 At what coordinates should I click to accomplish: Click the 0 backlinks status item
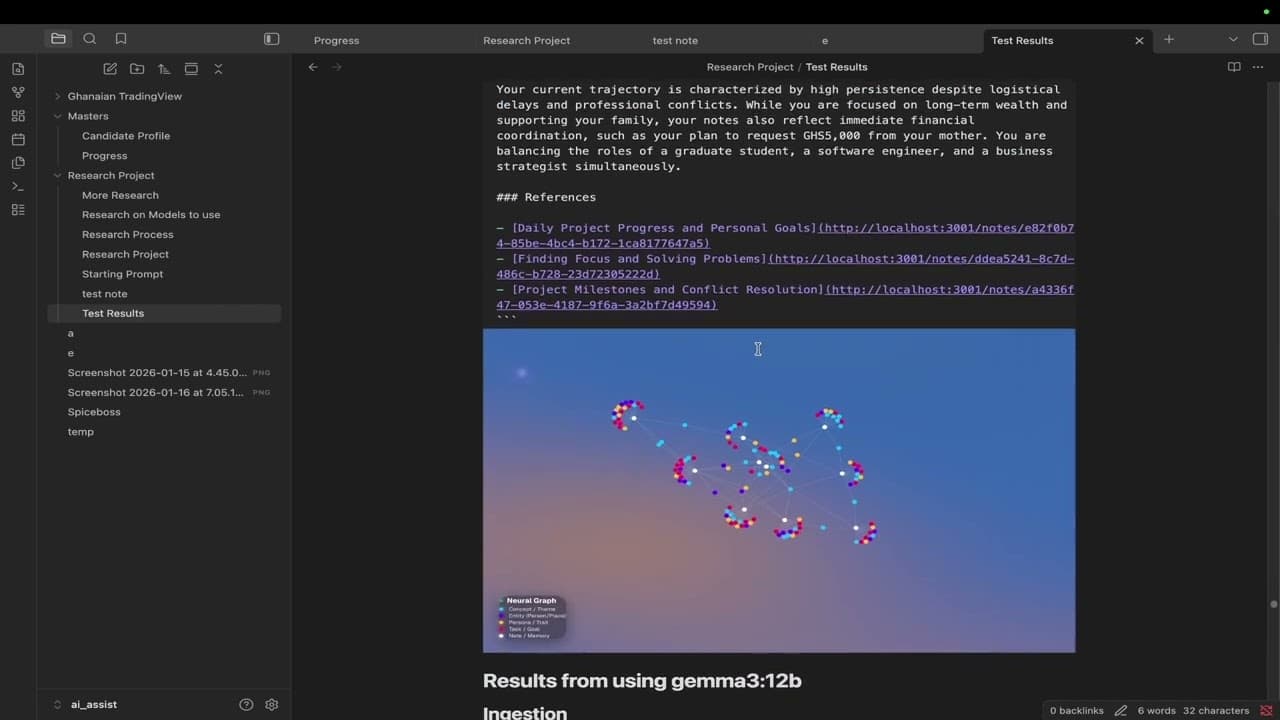click(x=1076, y=711)
